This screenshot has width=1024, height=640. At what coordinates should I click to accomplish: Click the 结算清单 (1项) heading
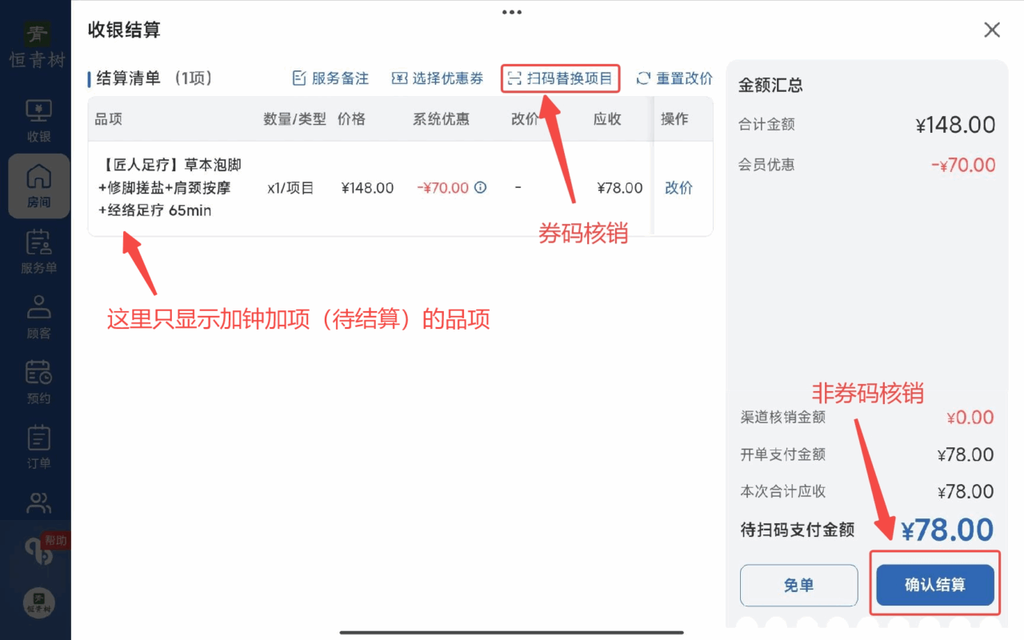click(x=154, y=78)
